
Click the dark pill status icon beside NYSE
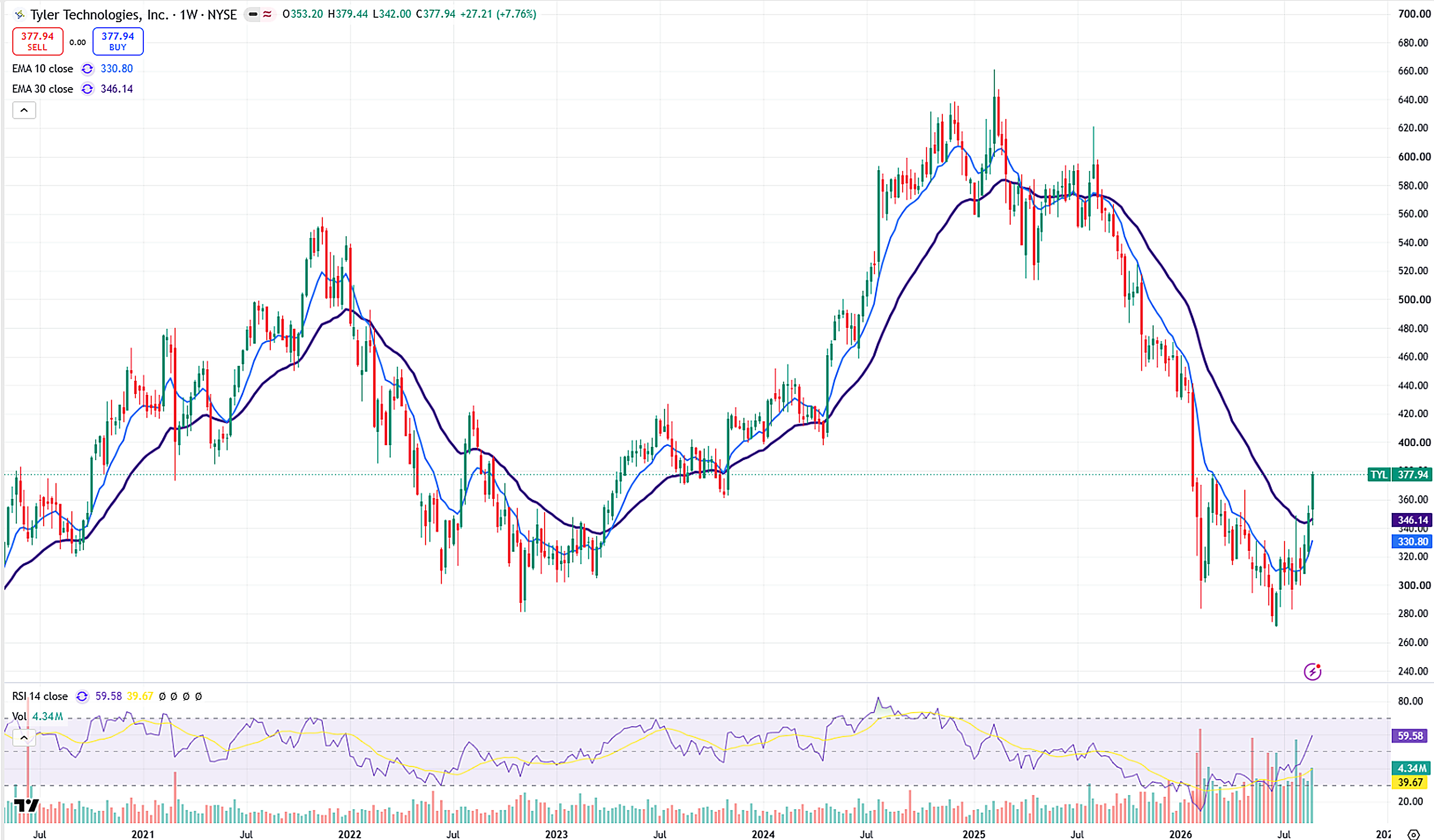(253, 14)
